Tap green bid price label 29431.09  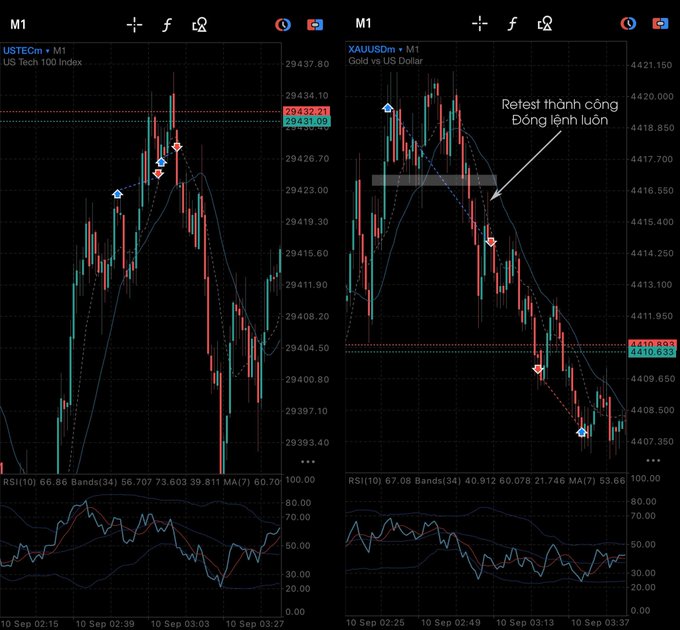[x=307, y=121]
